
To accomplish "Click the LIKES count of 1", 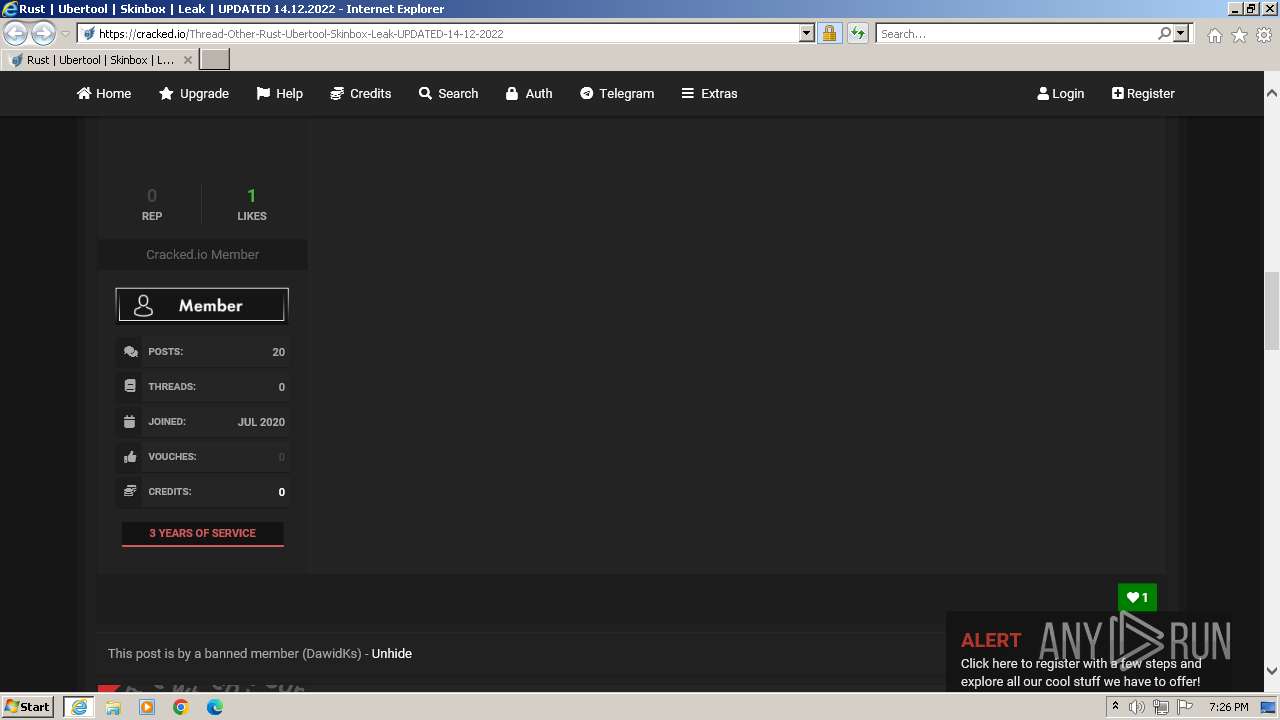I will tap(252, 196).
